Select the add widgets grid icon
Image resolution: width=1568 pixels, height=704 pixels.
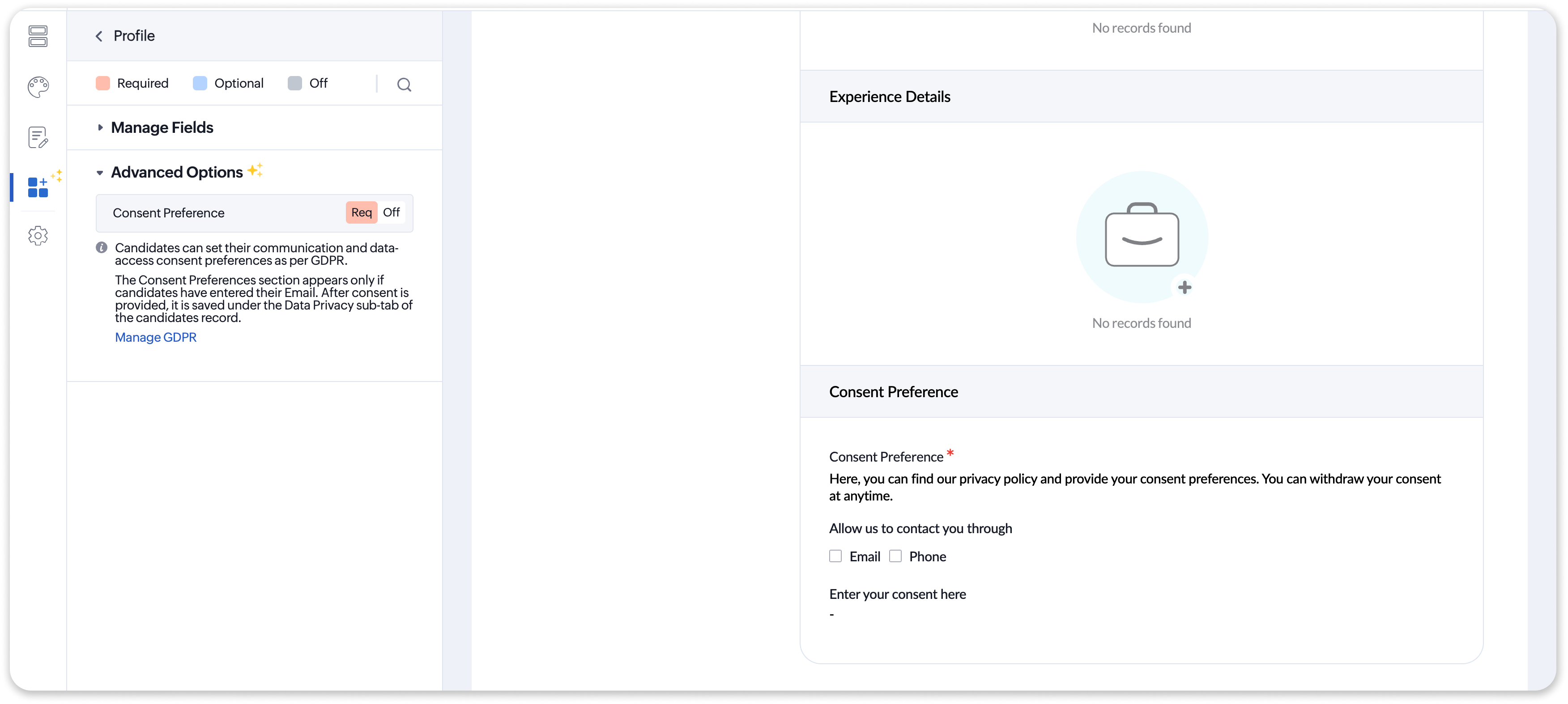38,187
